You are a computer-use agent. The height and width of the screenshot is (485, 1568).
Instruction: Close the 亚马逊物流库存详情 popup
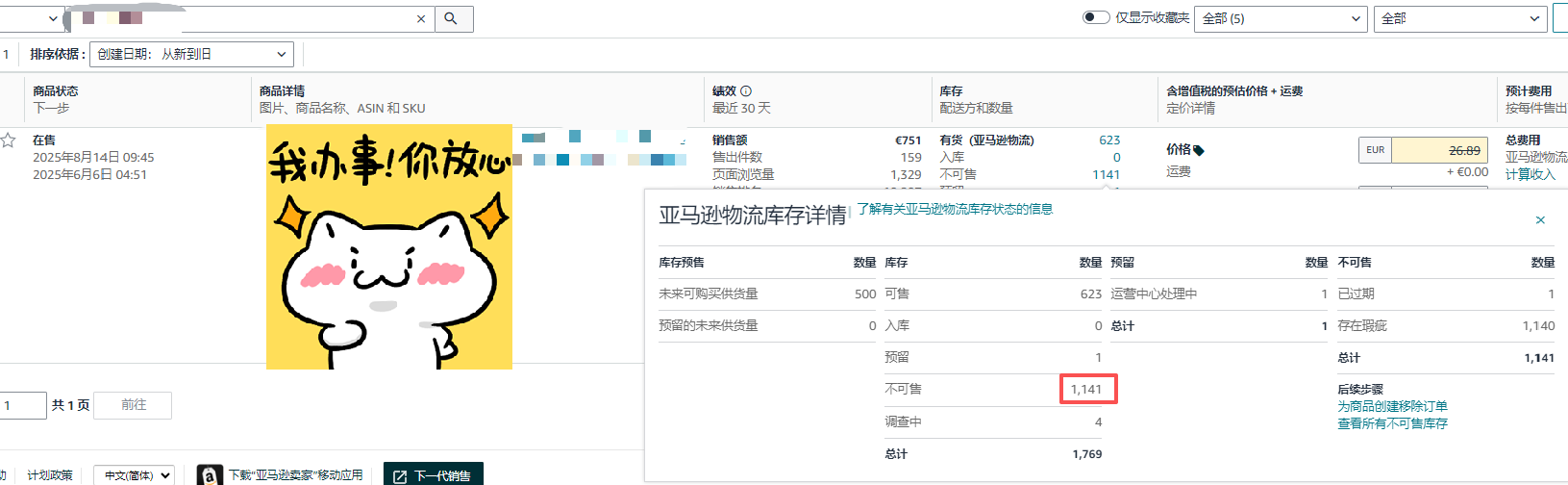(x=1540, y=220)
